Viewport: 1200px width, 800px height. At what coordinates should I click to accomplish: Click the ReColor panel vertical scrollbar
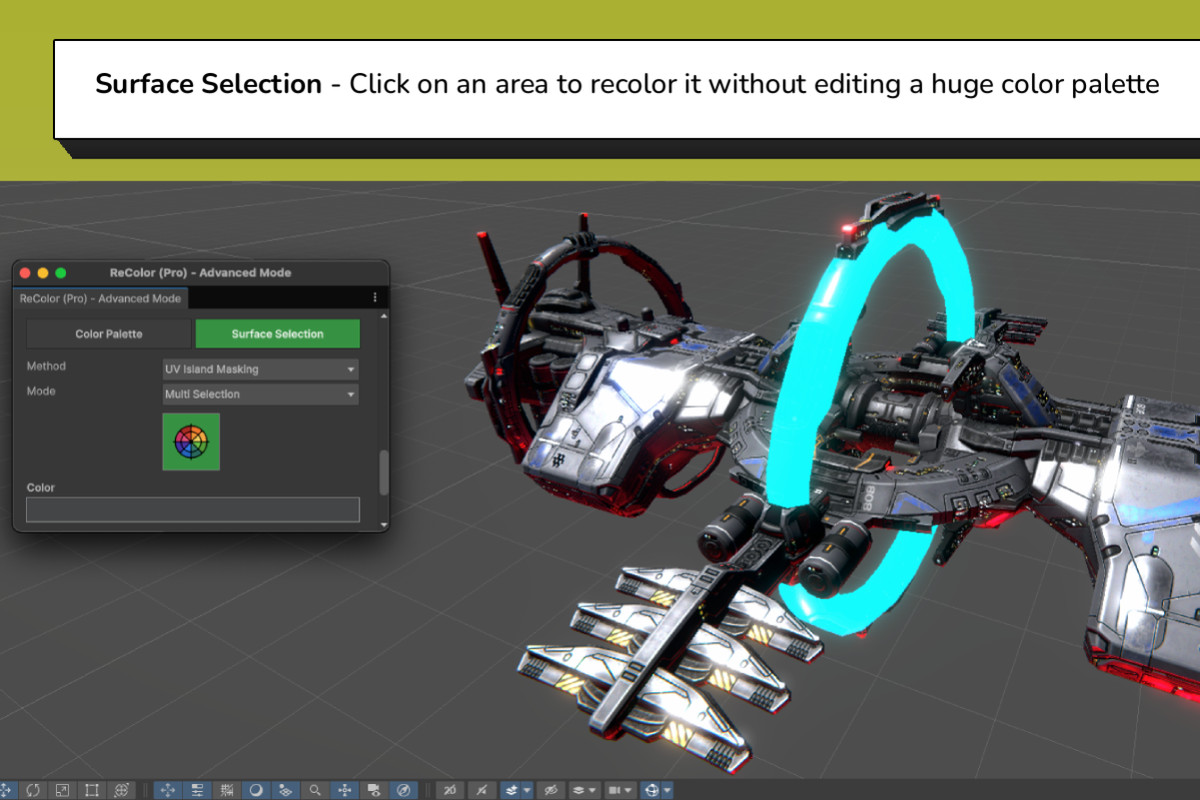(383, 472)
